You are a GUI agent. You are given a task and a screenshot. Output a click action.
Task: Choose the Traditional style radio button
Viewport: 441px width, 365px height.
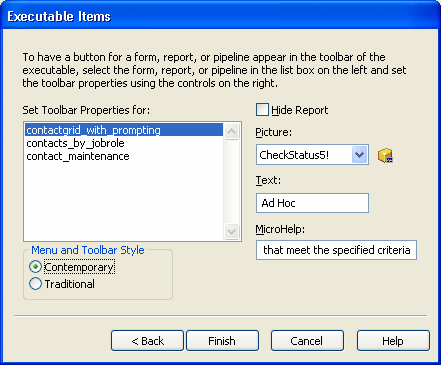tap(35, 284)
